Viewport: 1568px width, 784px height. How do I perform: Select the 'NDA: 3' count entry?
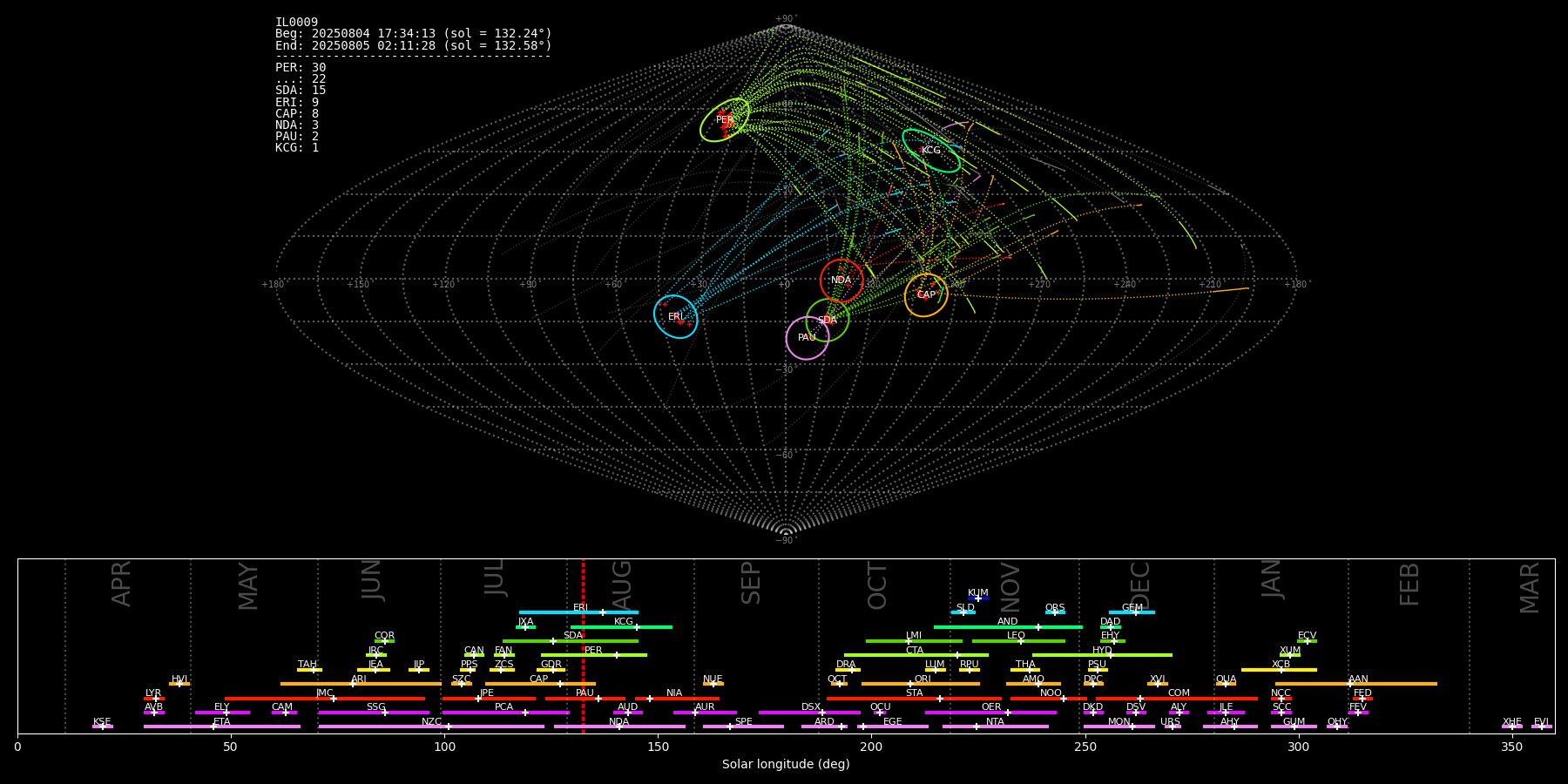(x=297, y=125)
